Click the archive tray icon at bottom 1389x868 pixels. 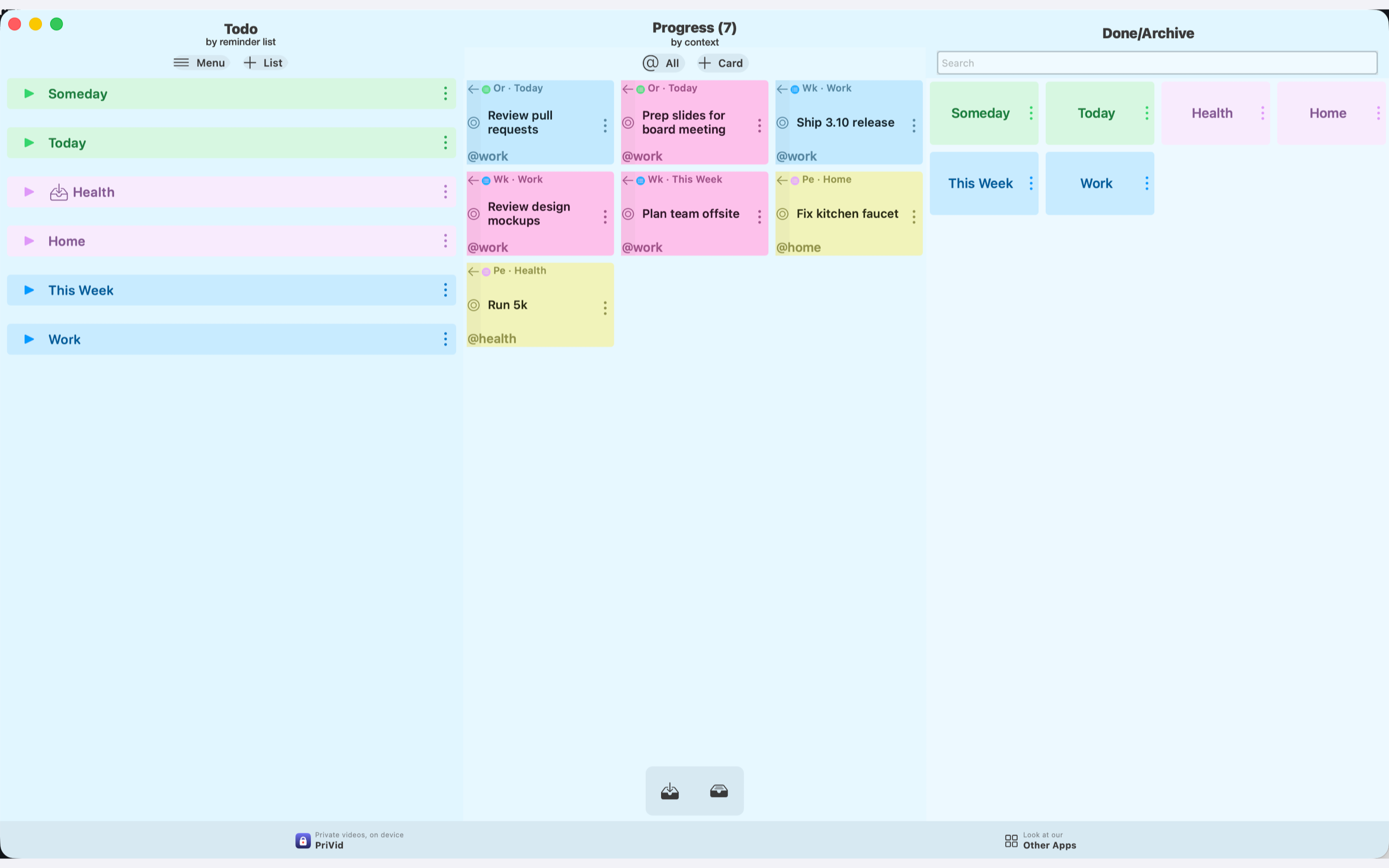coord(719,791)
